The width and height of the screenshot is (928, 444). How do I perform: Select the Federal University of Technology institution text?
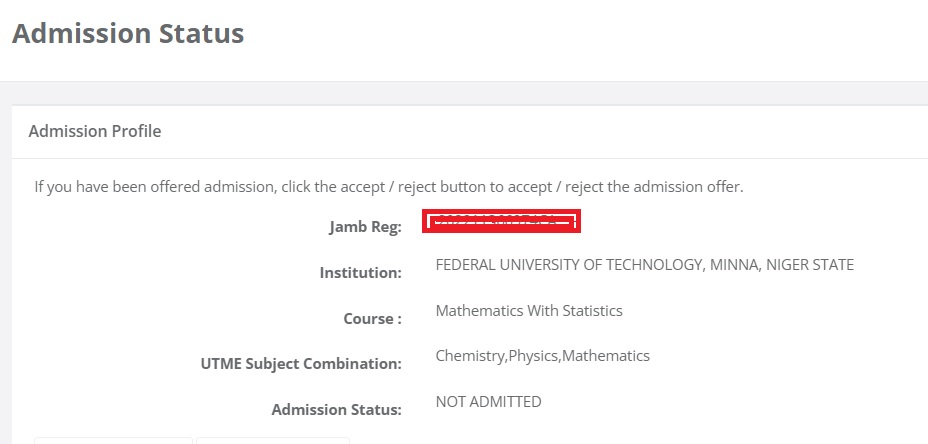tap(644, 265)
